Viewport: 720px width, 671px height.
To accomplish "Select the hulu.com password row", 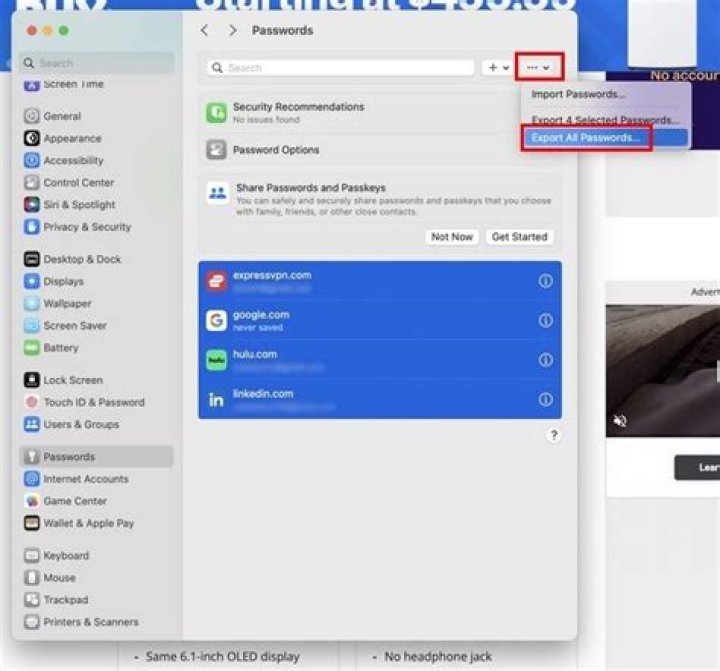I will 380,360.
